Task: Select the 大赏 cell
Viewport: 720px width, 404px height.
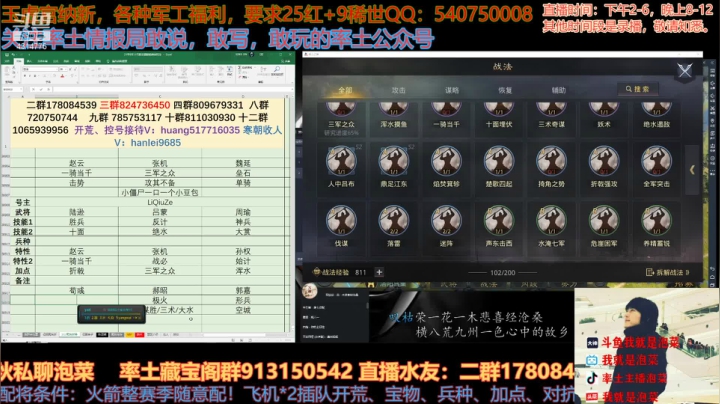Action: [243, 232]
